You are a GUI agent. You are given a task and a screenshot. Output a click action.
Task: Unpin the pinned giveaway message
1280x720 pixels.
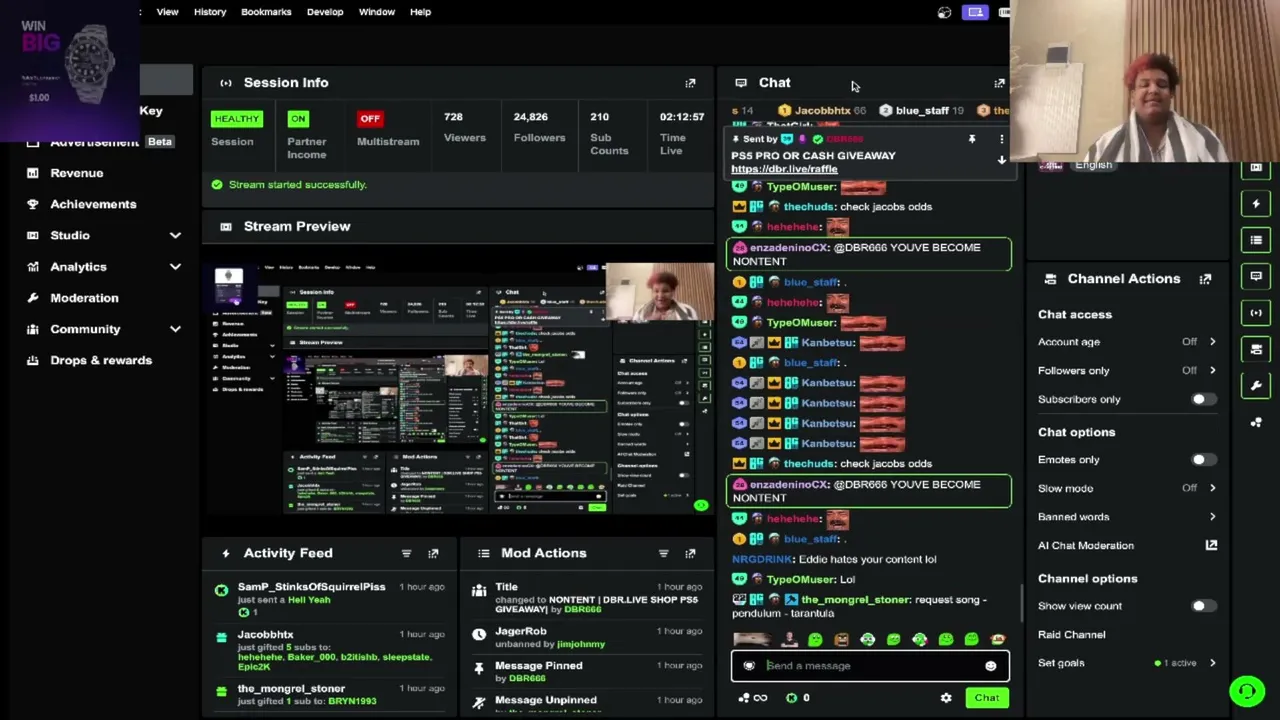(x=971, y=140)
